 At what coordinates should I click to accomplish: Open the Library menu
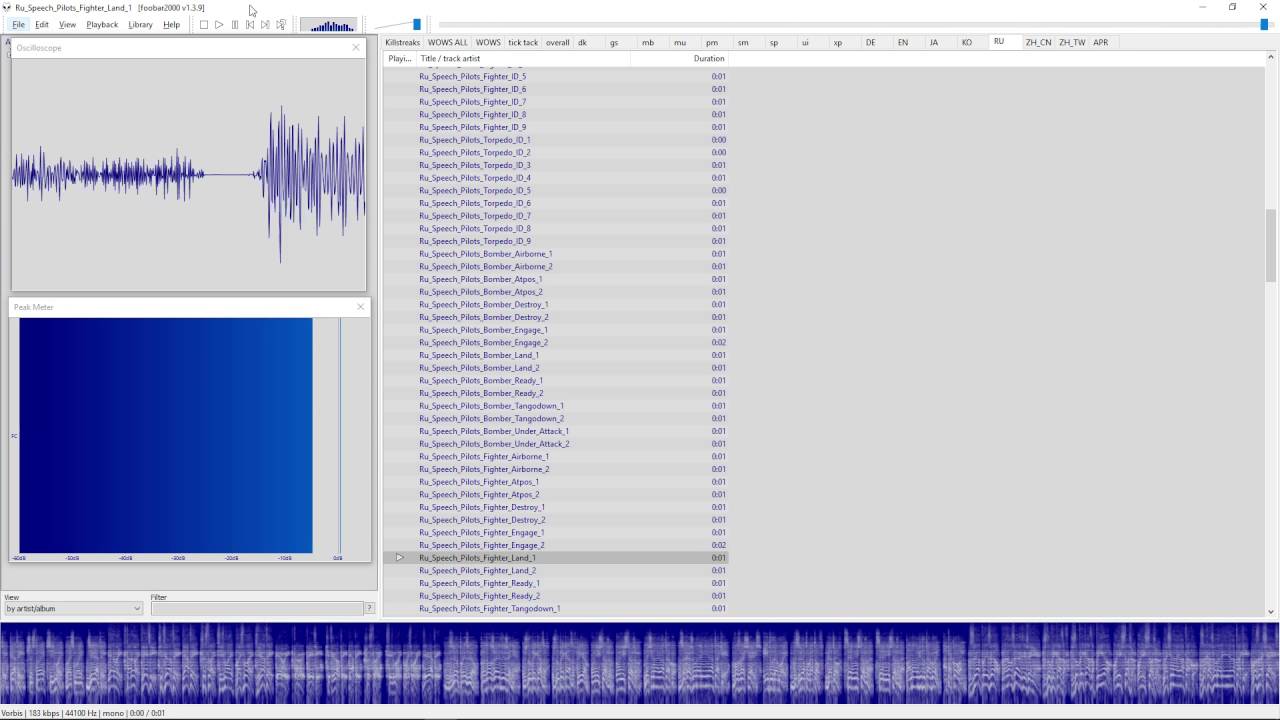click(140, 25)
